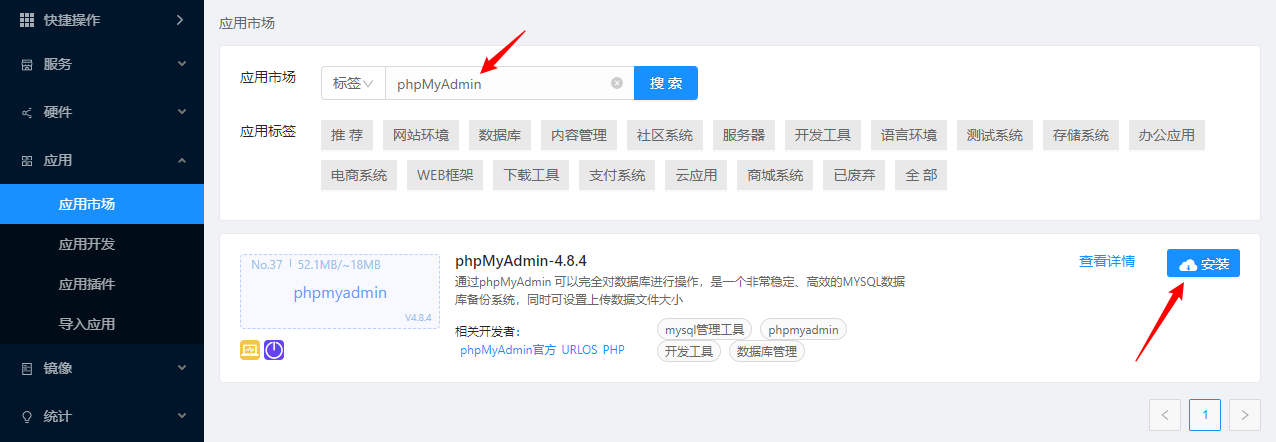Click the 应用 sidebar icon

tap(27, 160)
